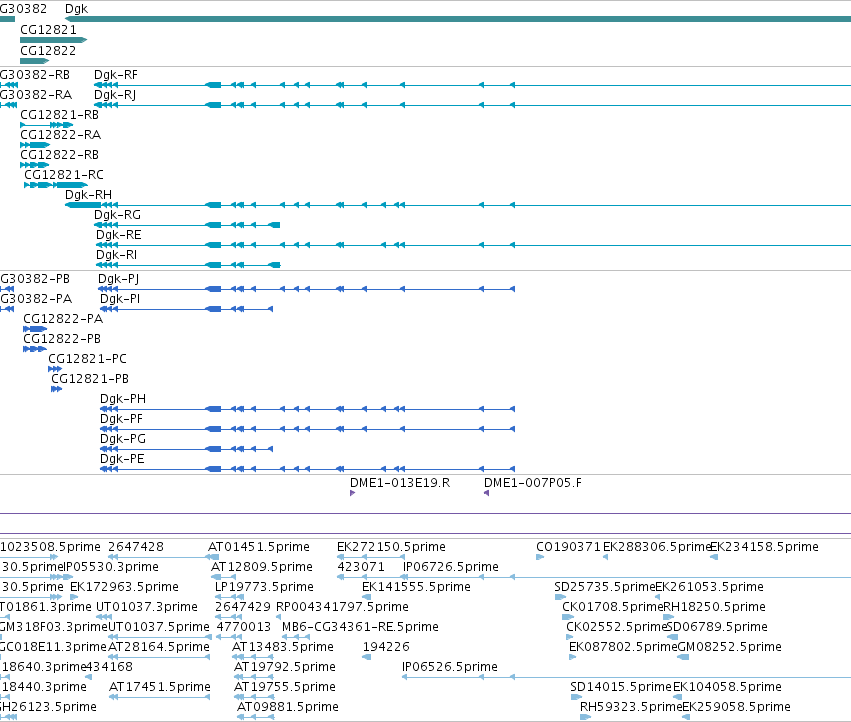Click the Dgk-PJ protein label
Image resolution: width=851 pixels, height=722 pixels.
(118, 279)
